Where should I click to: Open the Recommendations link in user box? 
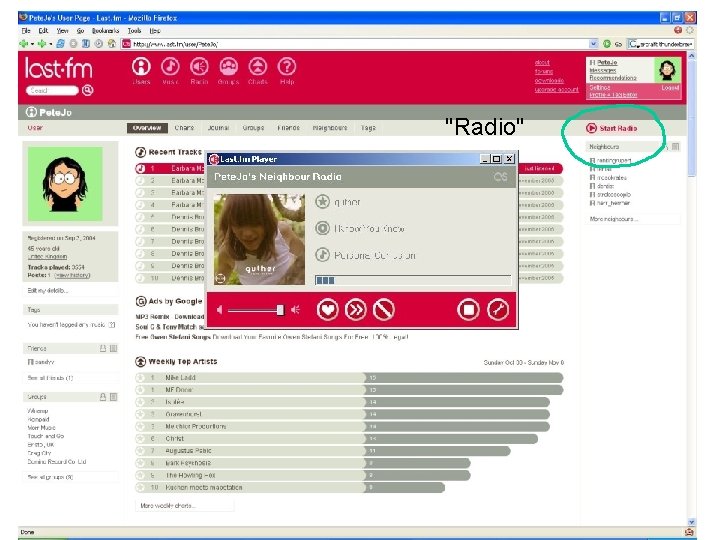pos(613,78)
